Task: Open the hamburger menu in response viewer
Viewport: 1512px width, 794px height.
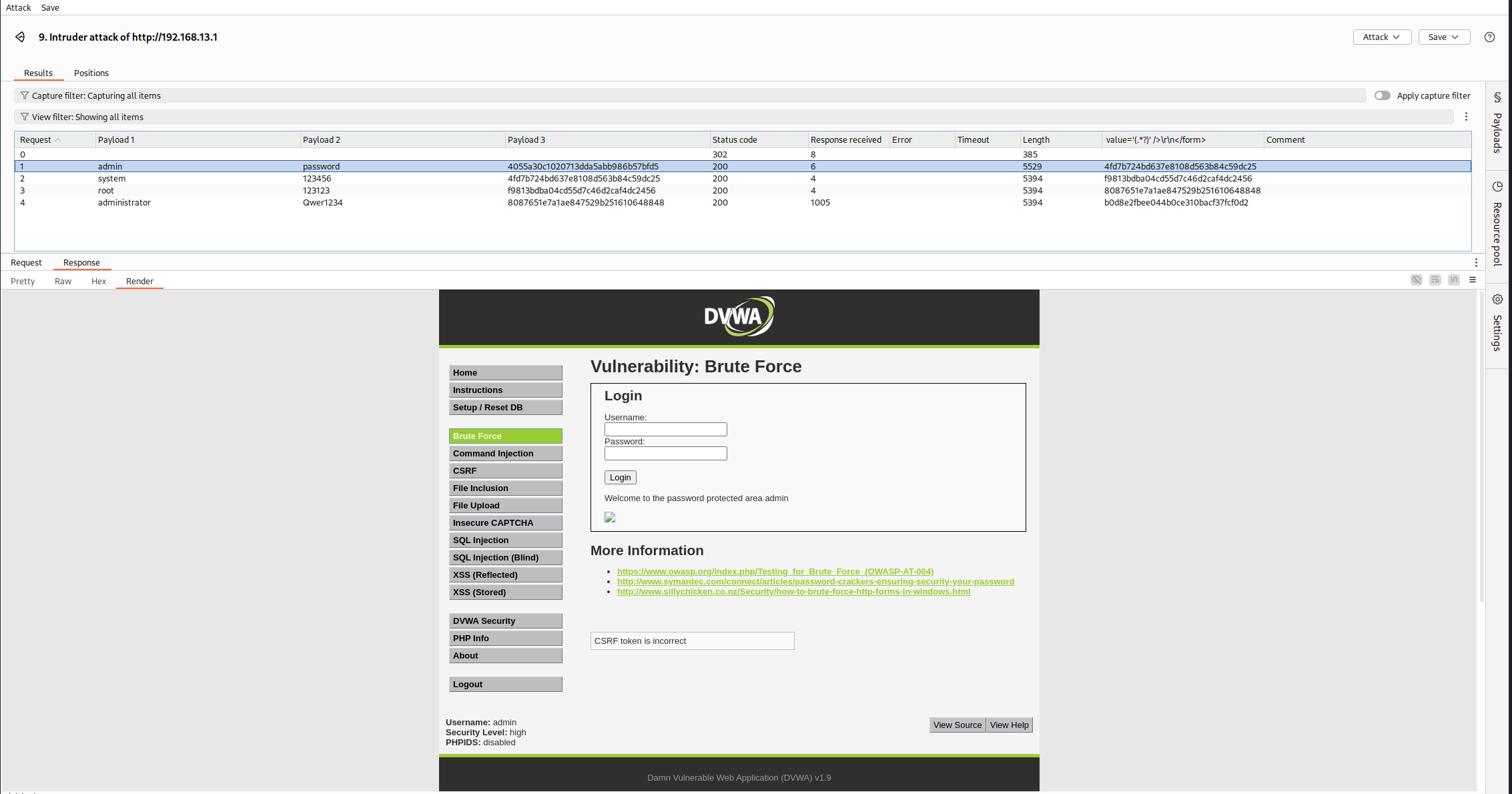Action: point(1473,280)
